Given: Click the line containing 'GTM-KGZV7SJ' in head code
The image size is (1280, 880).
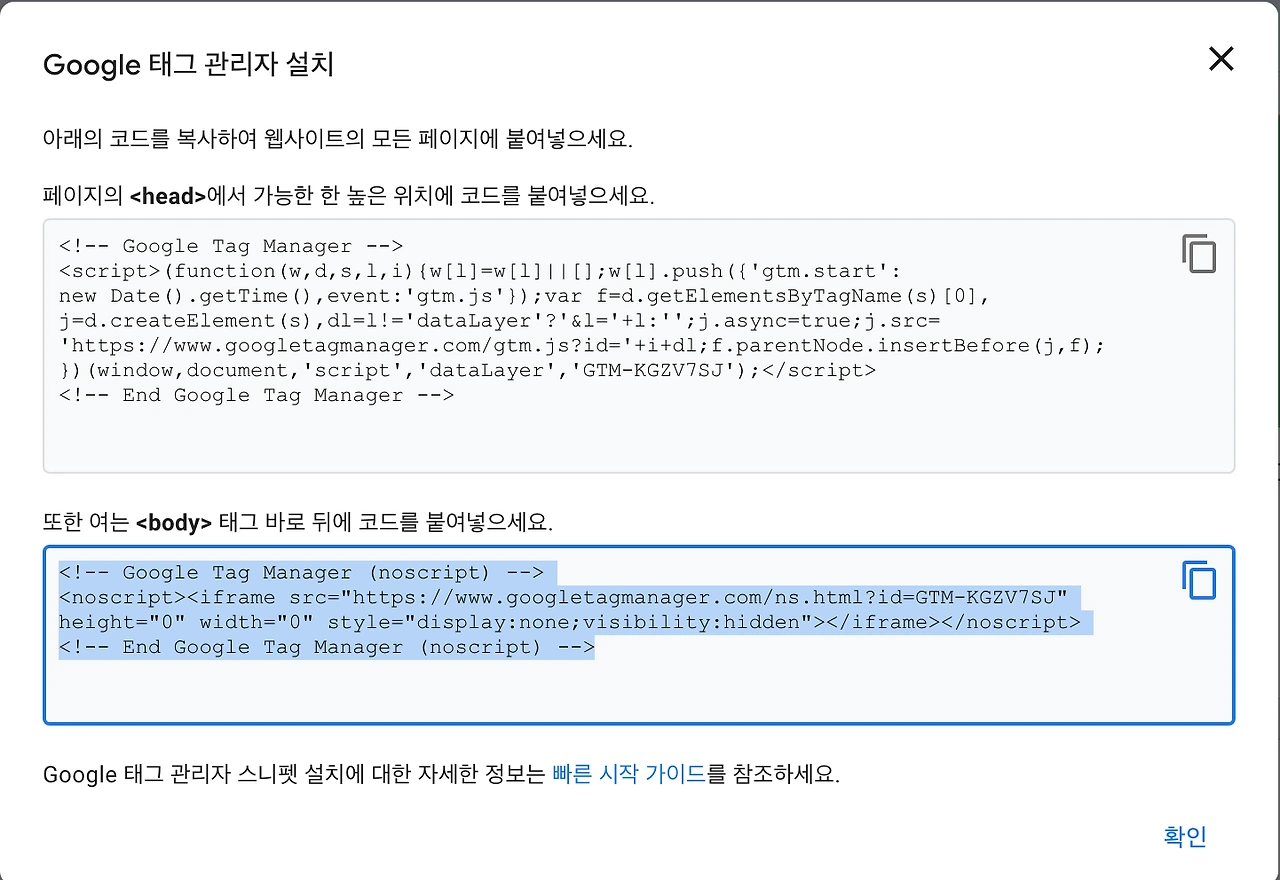Looking at the screenshot, I should point(467,370).
